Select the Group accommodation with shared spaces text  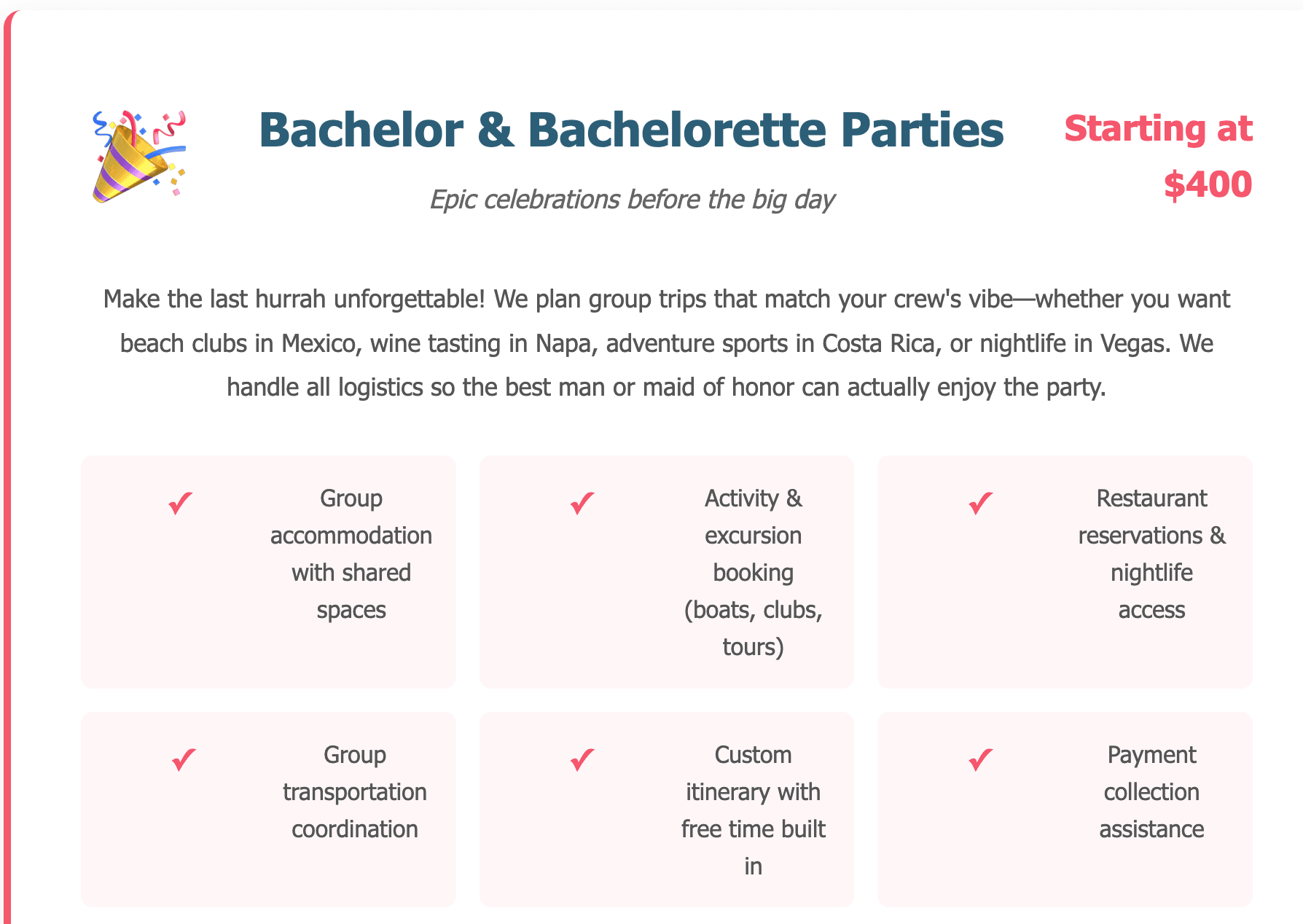351,554
